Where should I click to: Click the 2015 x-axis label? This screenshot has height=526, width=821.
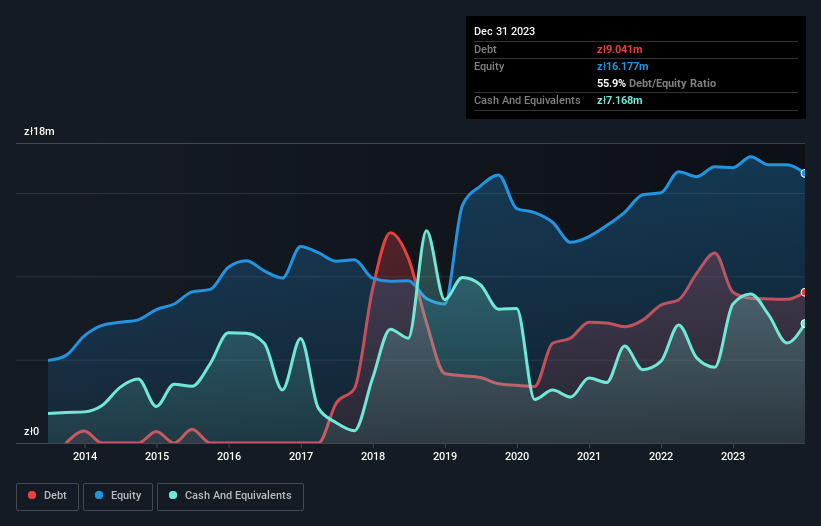(157, 456)
